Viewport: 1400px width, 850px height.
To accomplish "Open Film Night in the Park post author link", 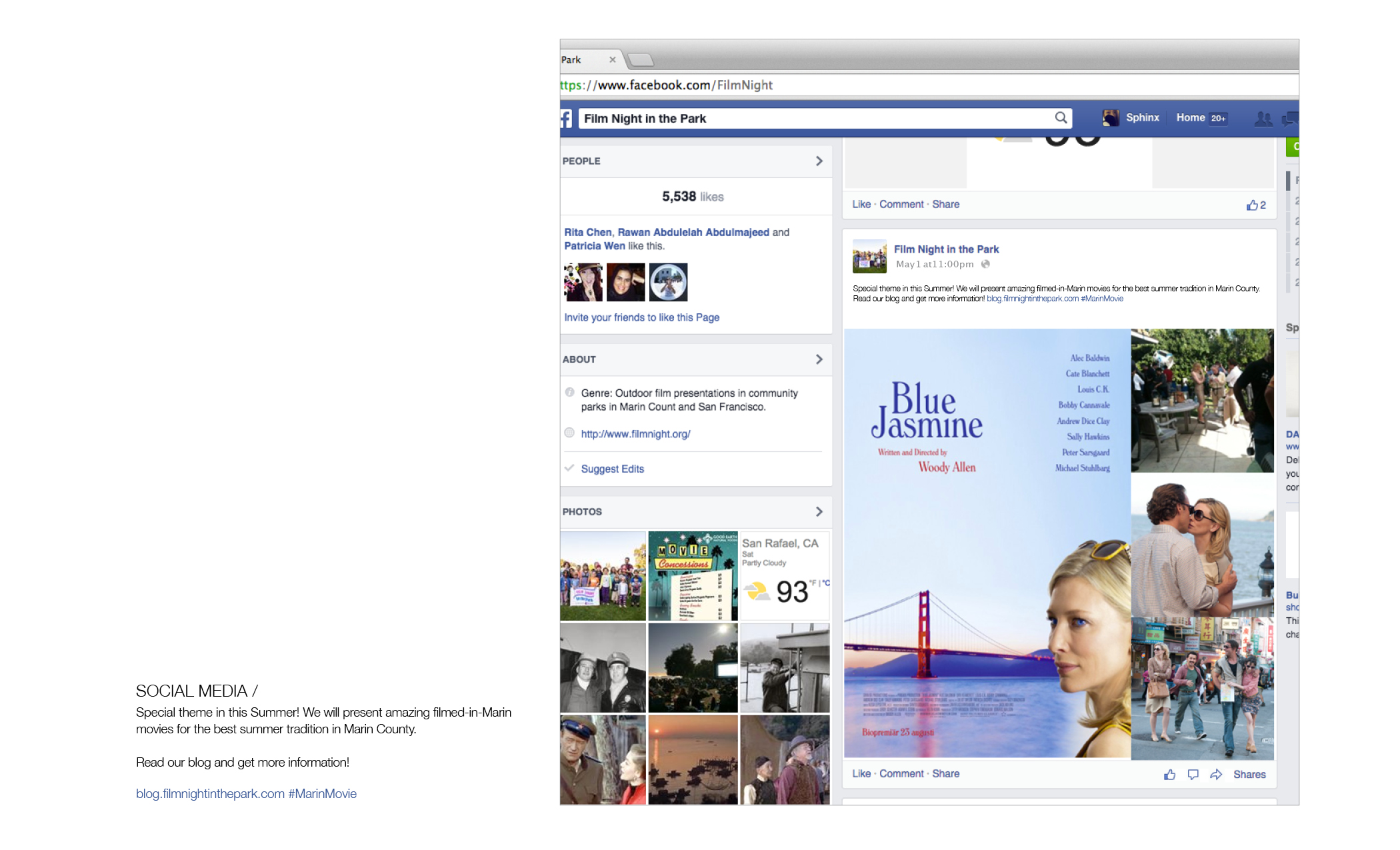I will pos(946,249).
